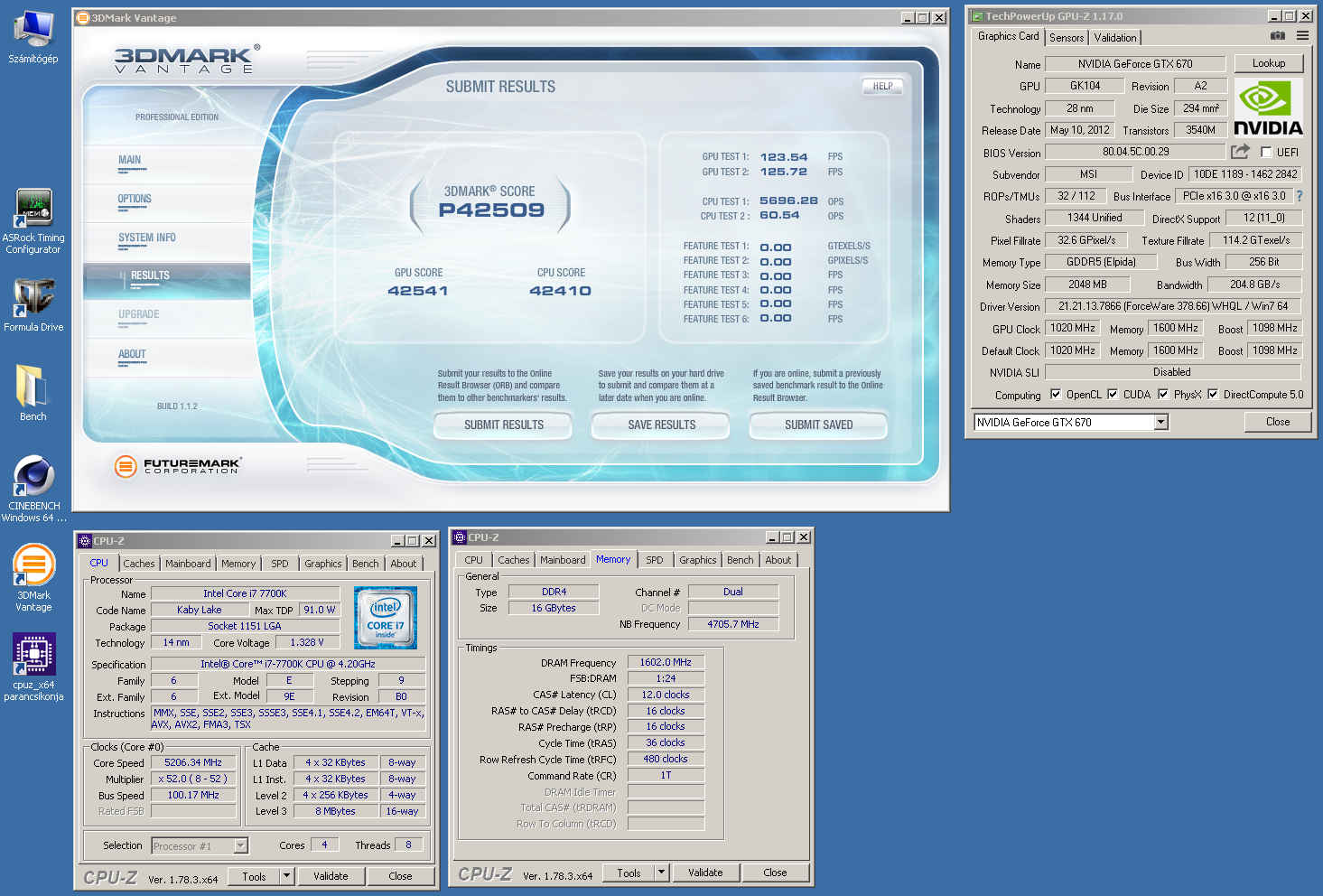Open the Formula Drive desktop icon
This screenshot has height=896, width=1323.
coord(33,297)
